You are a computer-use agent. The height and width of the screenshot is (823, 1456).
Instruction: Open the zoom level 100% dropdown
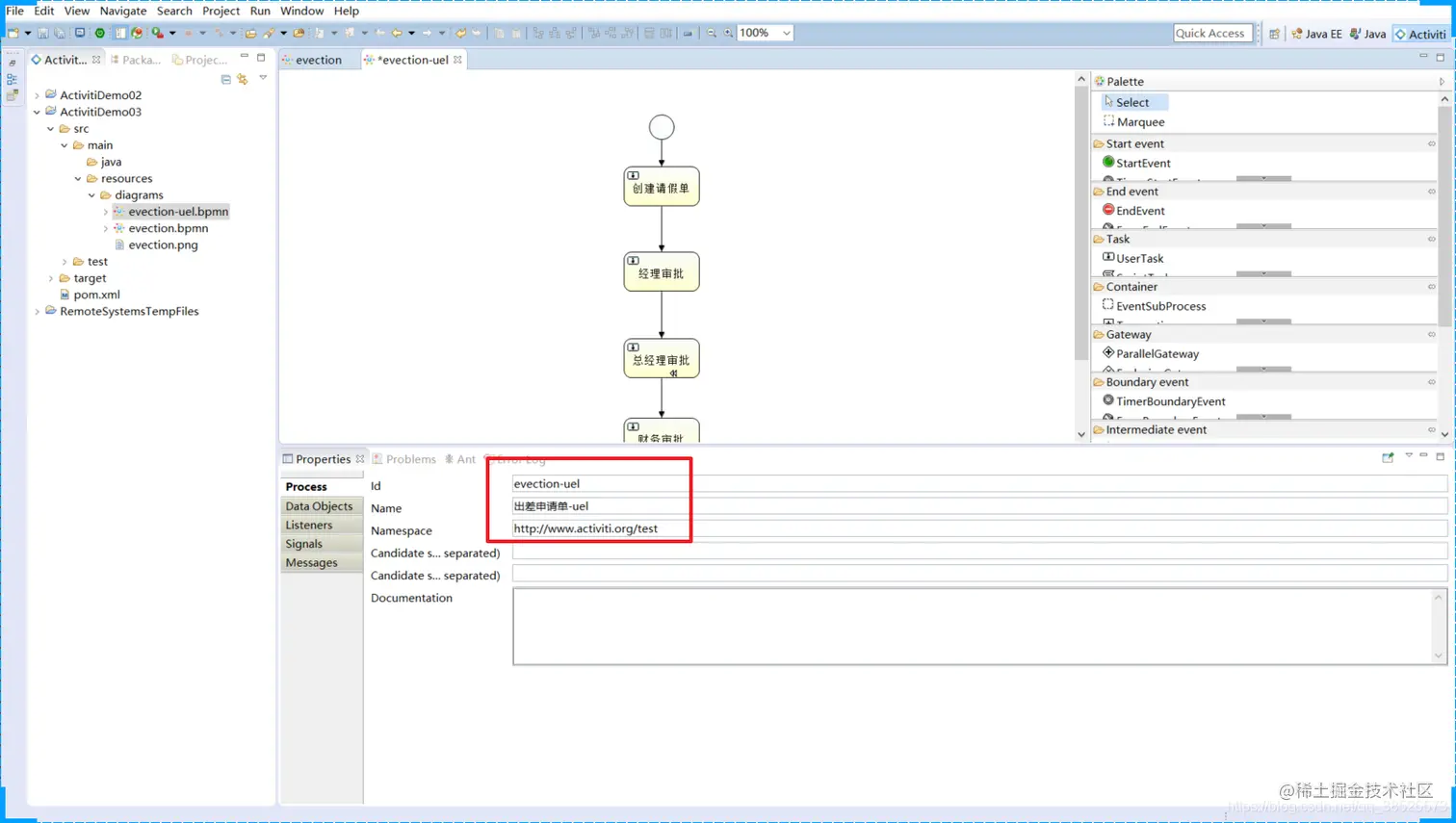pos(786,33)
